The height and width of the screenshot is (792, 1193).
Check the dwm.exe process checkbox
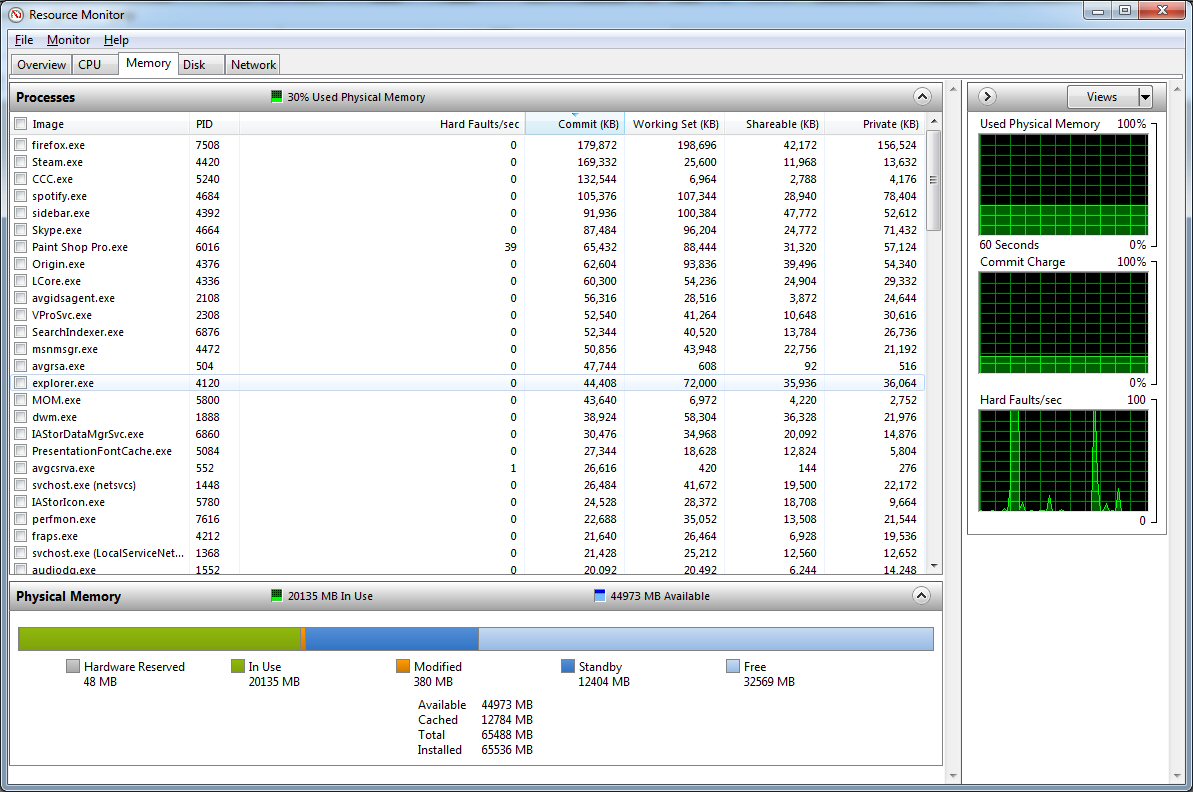tap(21, 417)
